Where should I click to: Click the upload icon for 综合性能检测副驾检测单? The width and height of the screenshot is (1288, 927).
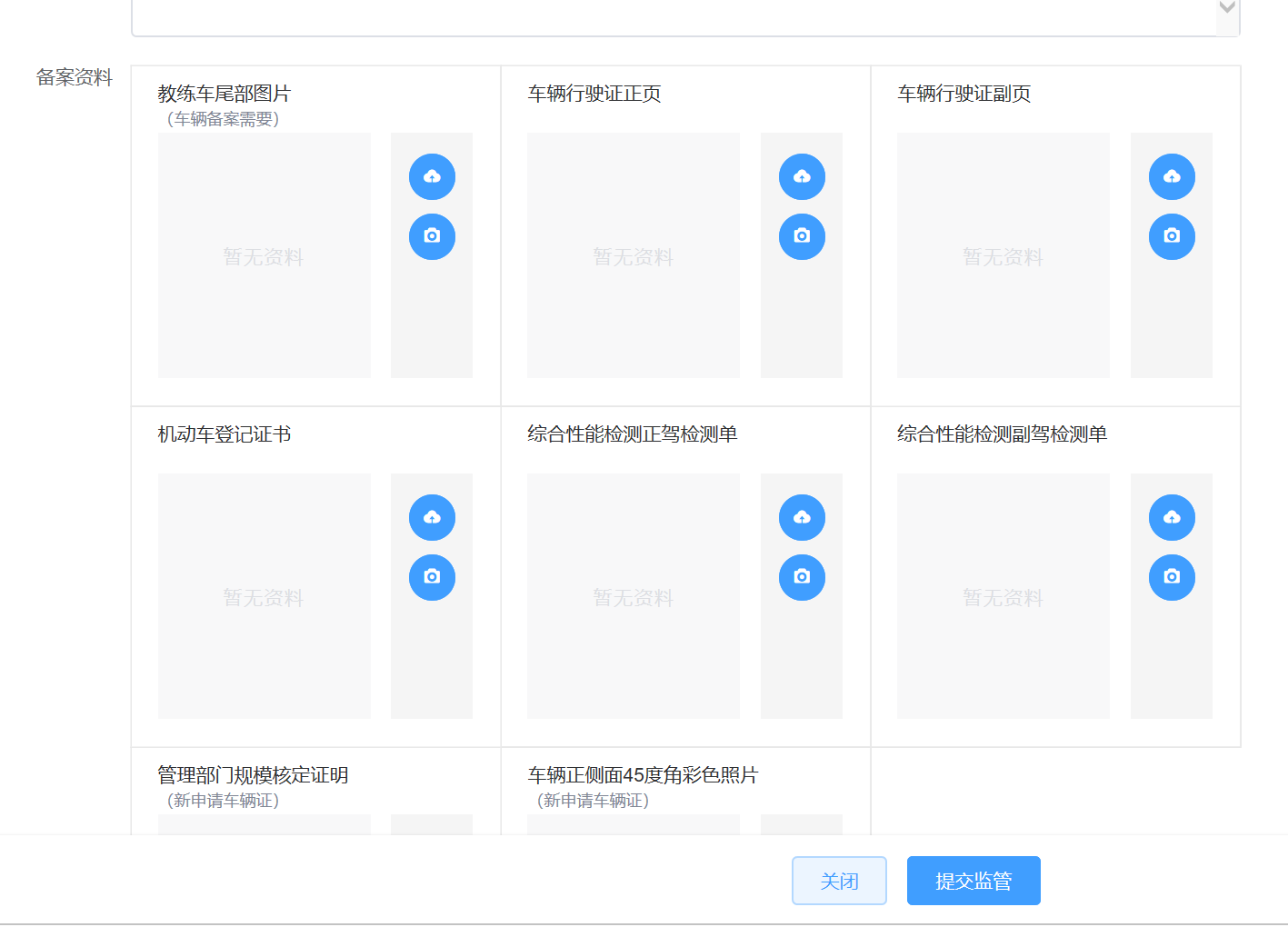[1172, 517]
